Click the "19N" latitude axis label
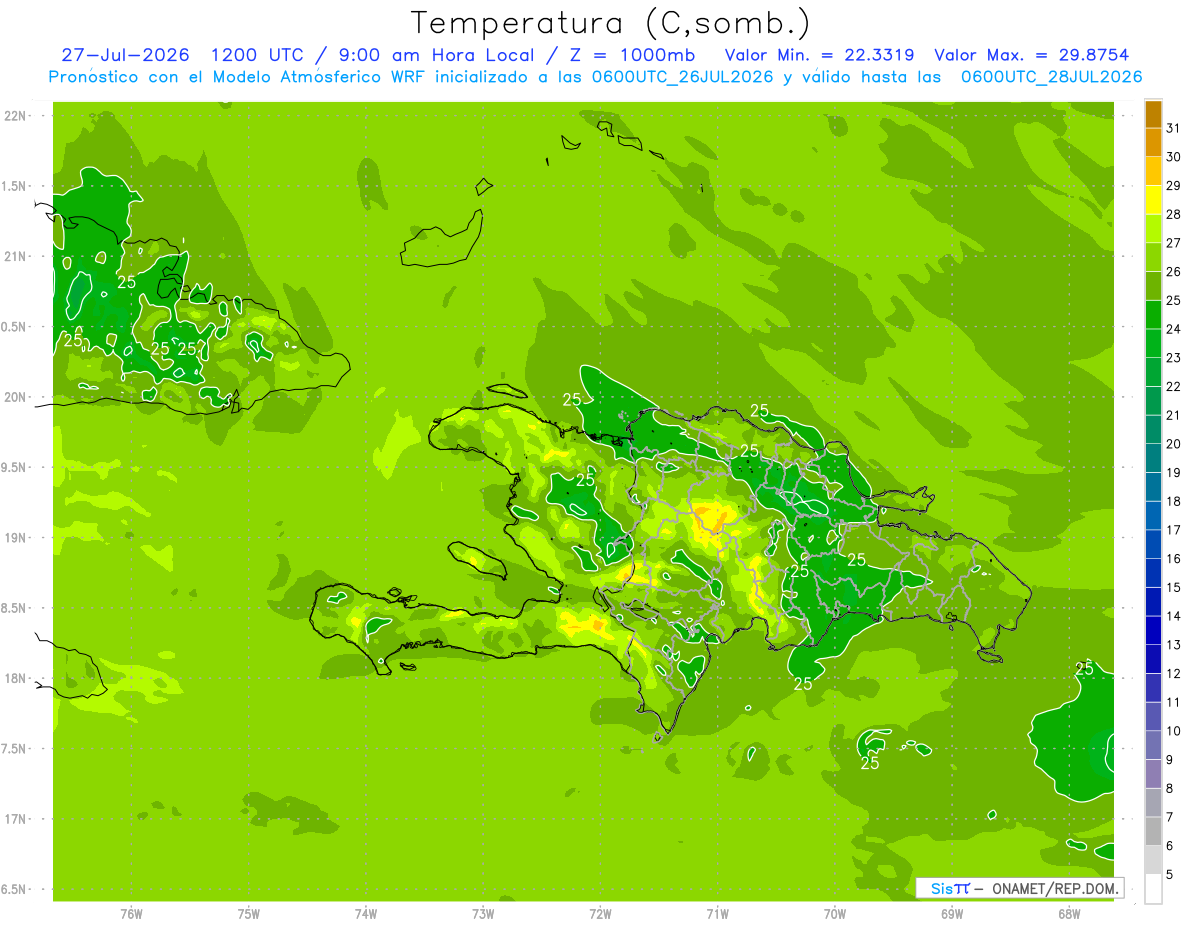This screenshot has width=1200, height=927. click(x=16, y=537)
